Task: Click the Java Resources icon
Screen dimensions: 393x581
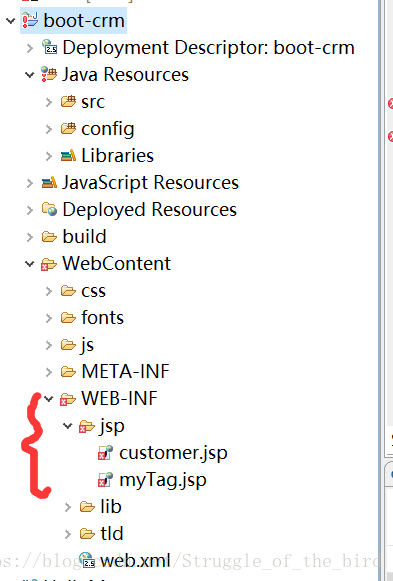Action: click(49, 74)
